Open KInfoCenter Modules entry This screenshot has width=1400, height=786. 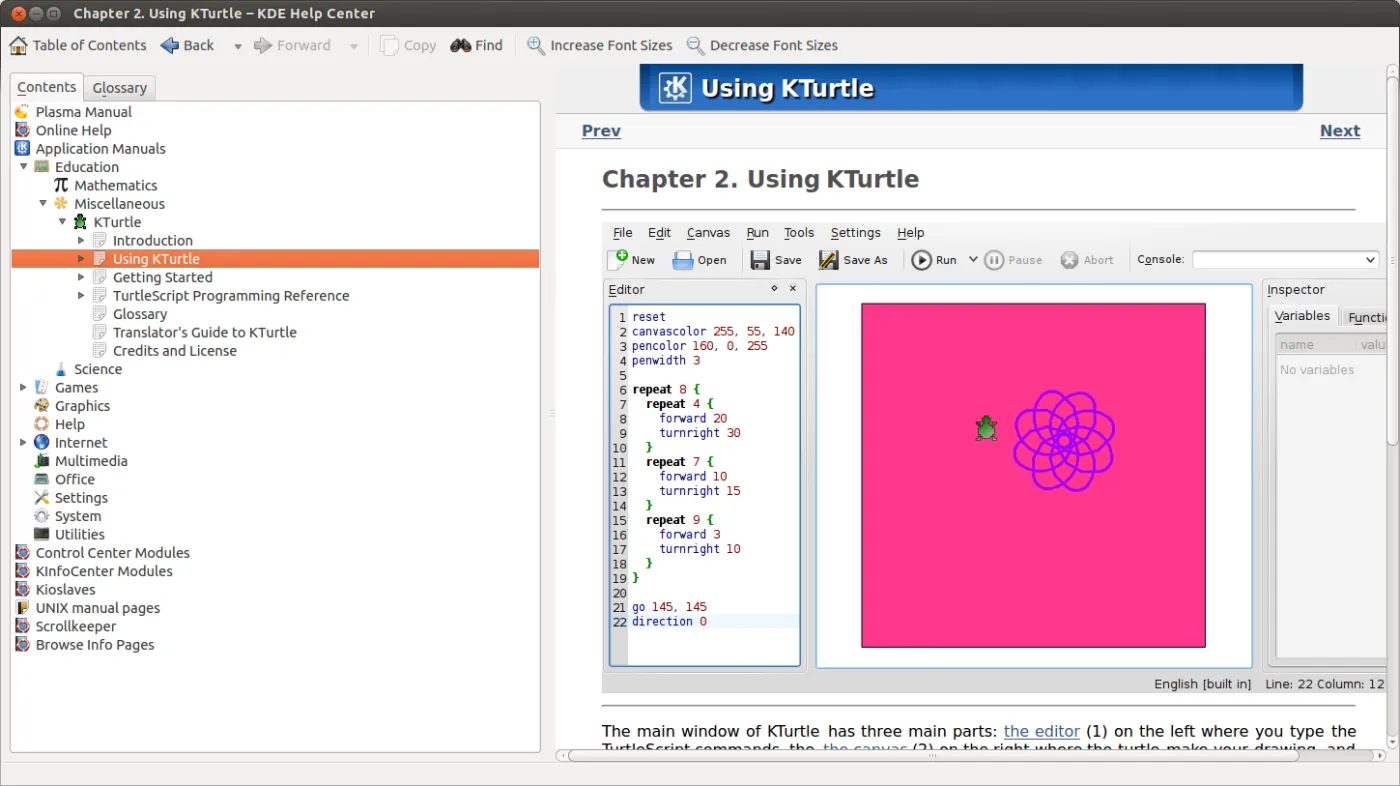(x=104, y=571)
